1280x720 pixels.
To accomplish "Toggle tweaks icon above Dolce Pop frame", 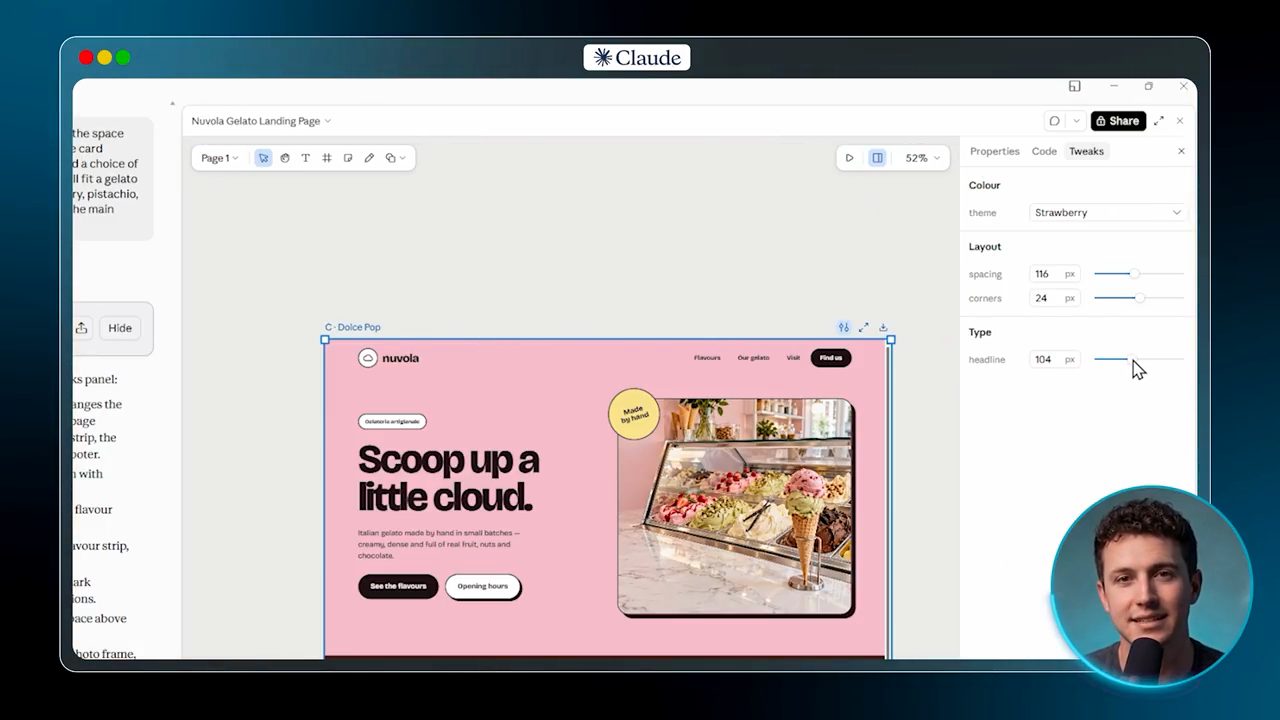I will (844, 327).
